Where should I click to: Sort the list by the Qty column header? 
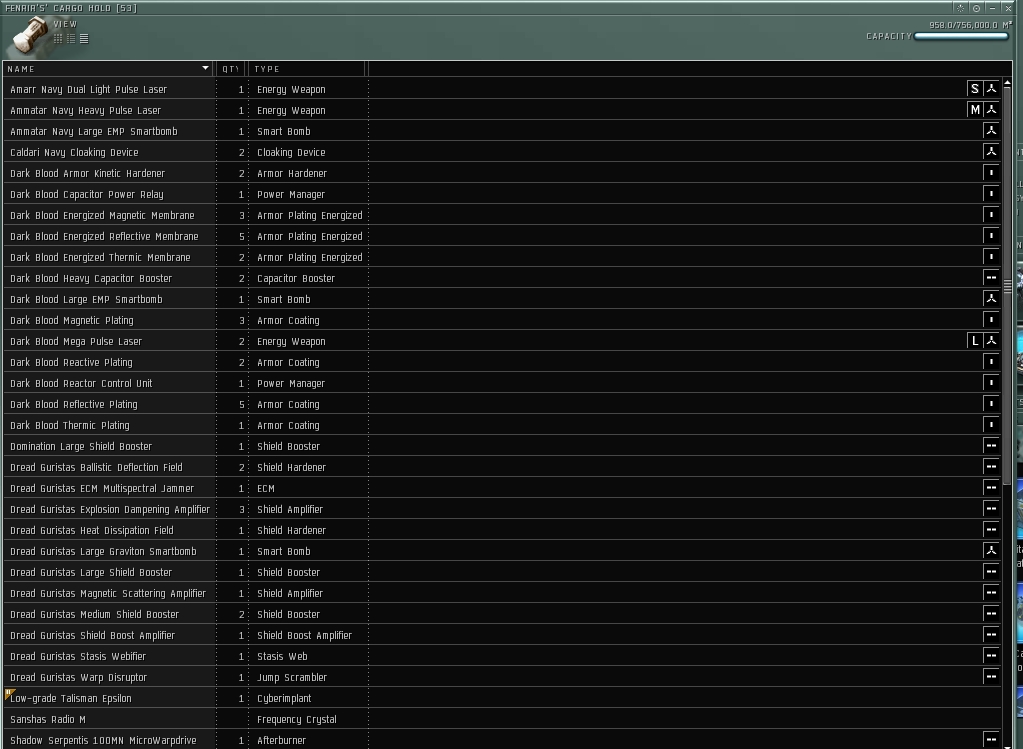pyautogui.click(x=231, y=69)
